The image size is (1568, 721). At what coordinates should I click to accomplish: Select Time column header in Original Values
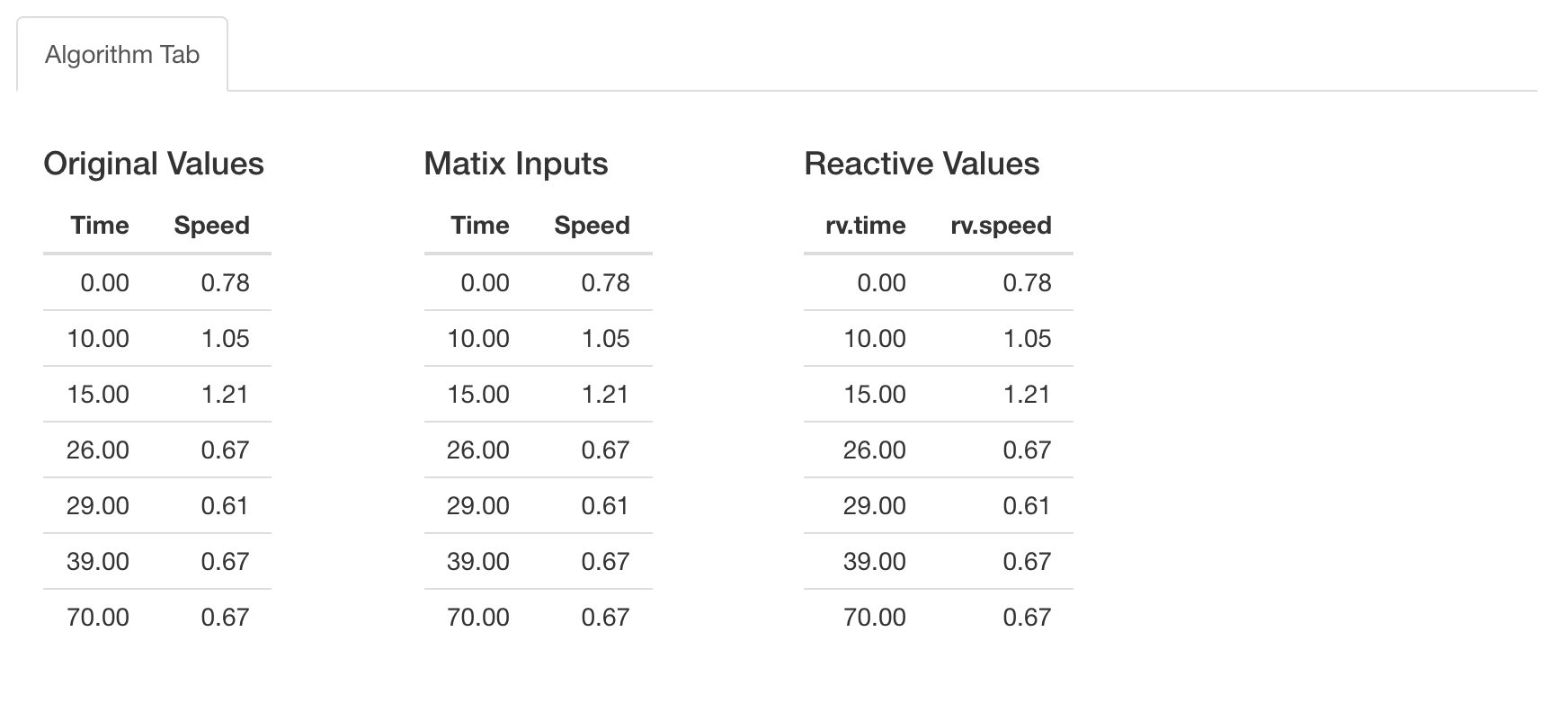click(100, 225)
